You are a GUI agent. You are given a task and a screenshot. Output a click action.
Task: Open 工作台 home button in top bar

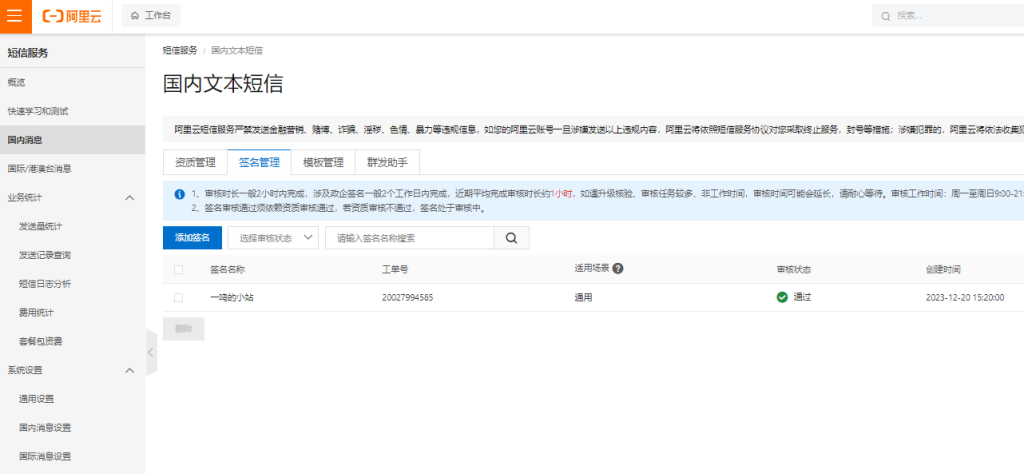(x=150, y=16)
